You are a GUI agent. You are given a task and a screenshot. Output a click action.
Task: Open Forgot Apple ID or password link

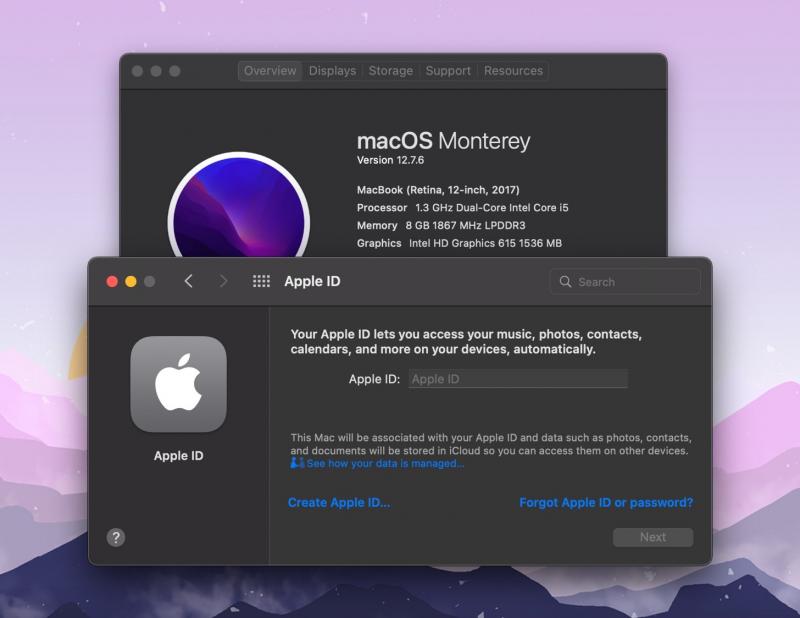pos(606,503)
